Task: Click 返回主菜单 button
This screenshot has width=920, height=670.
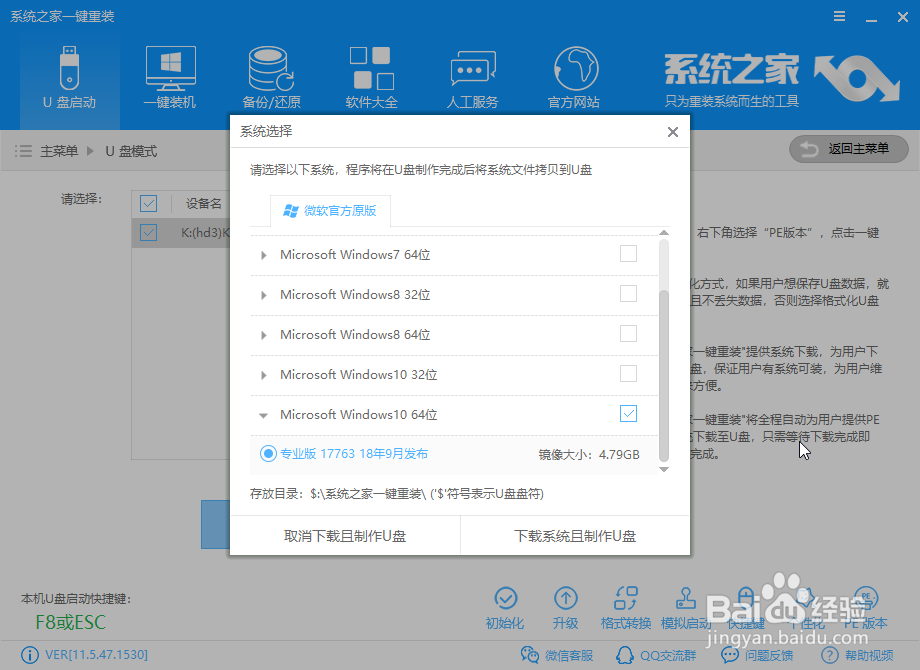Action: [848, 150]
